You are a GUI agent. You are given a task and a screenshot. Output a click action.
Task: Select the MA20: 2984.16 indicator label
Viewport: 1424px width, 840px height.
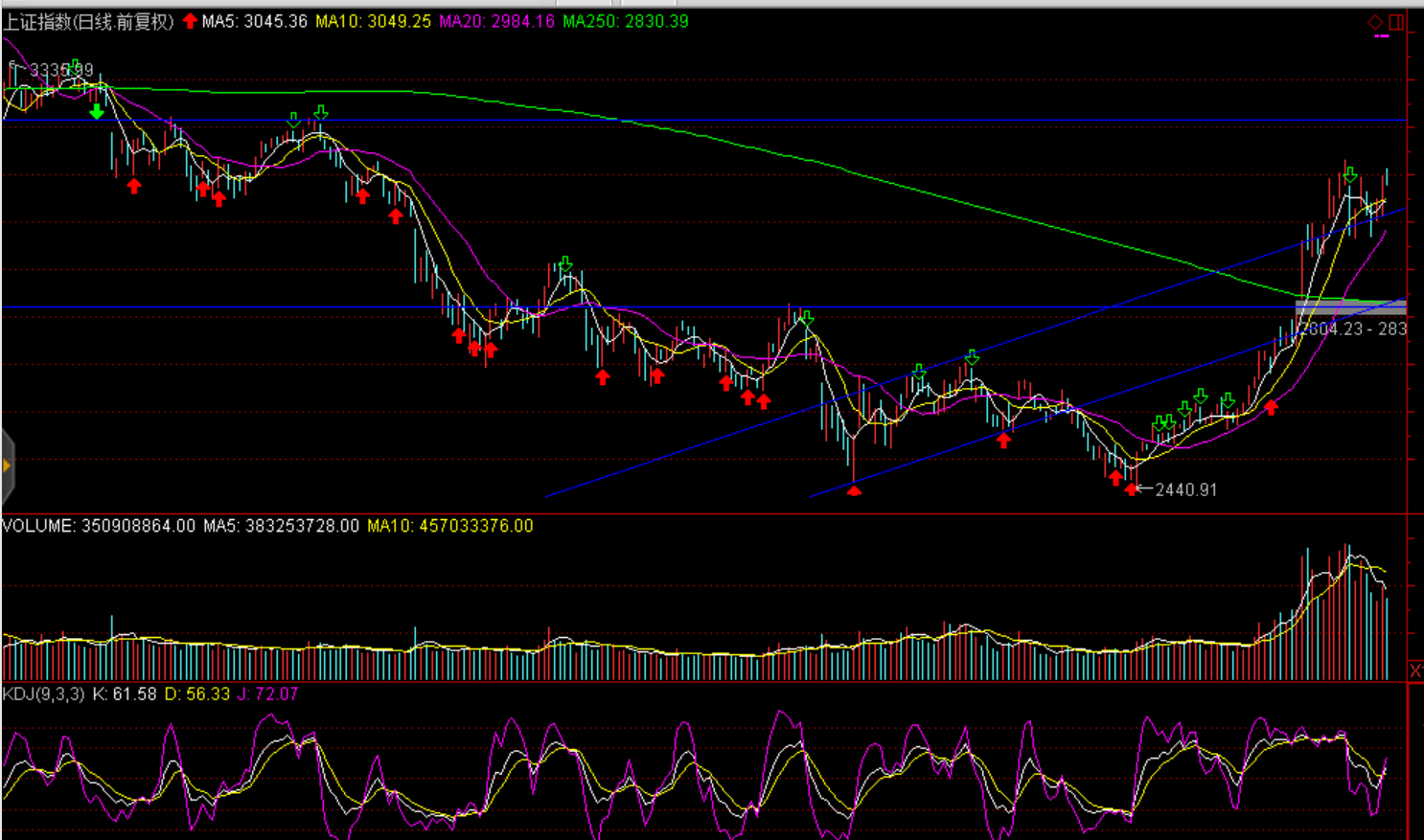(x=496, y=21)
